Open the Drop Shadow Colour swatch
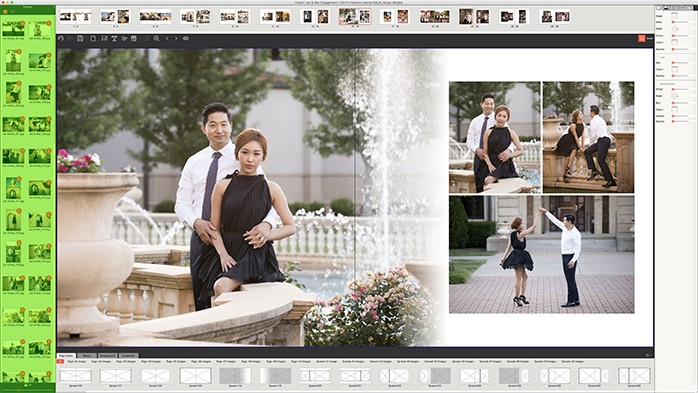The image size is (698, 393). [x=674, y=109]
